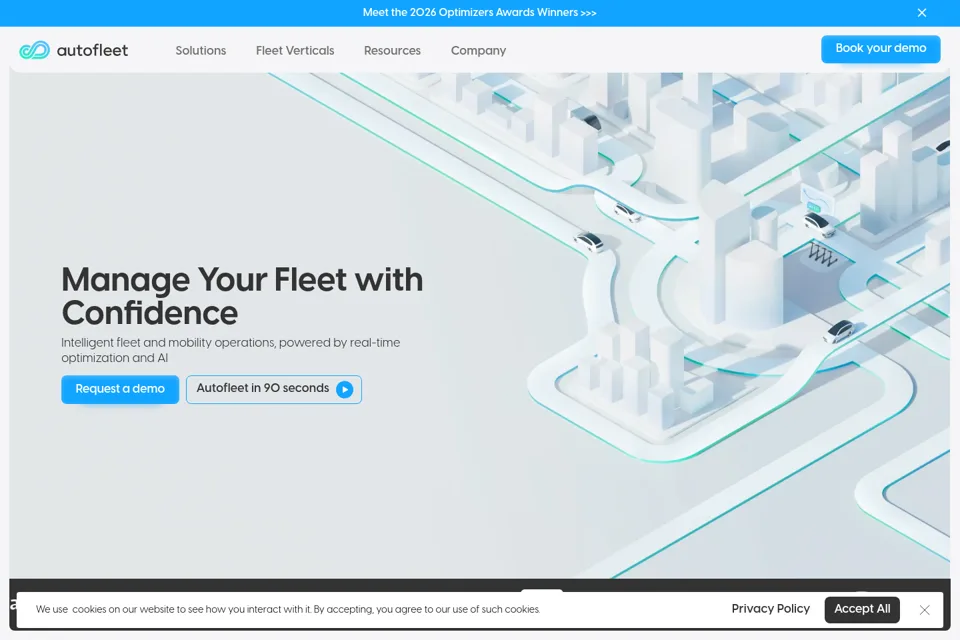
Task: Click Request a demo button
Action: (120, 389)
